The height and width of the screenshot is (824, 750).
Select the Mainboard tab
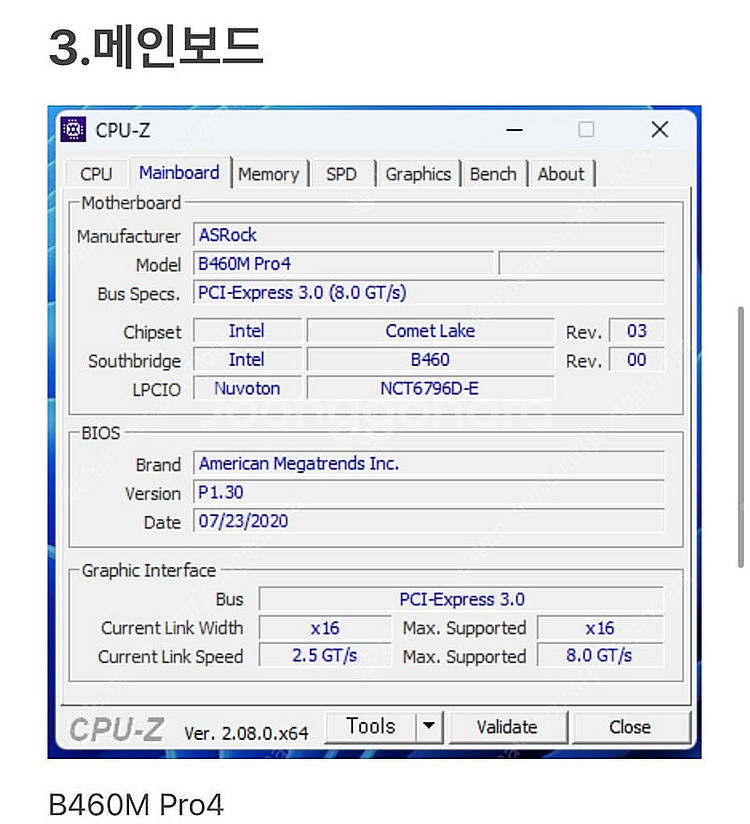(x=179, y=172)
